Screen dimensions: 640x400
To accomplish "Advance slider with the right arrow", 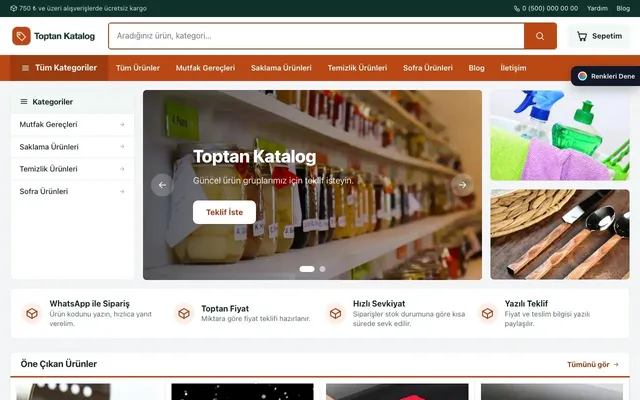I will click(x=462, y=185).
